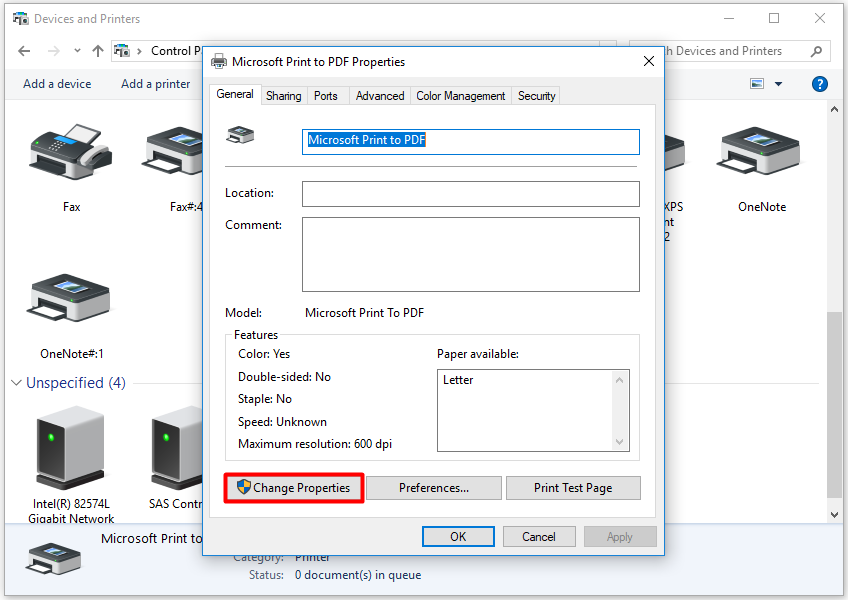Confirm with the OK button
The height and width of the screenshot is (600, 848).
pos(458,537)
